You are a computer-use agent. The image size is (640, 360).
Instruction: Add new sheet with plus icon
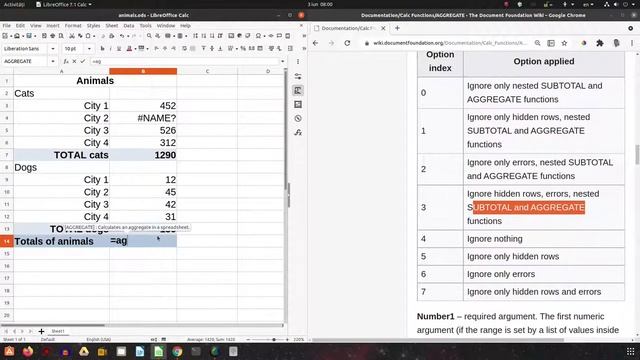[41, 331]
